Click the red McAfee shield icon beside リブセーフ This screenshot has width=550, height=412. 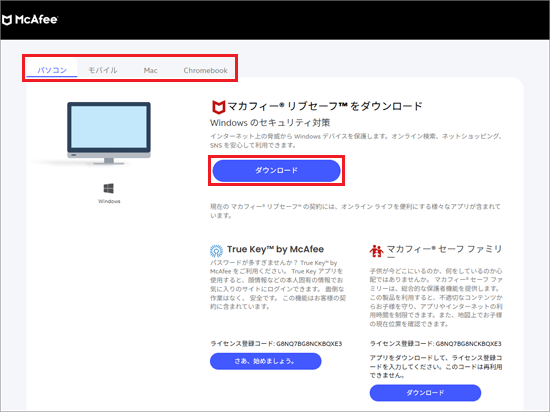click(x=218, y=107)
